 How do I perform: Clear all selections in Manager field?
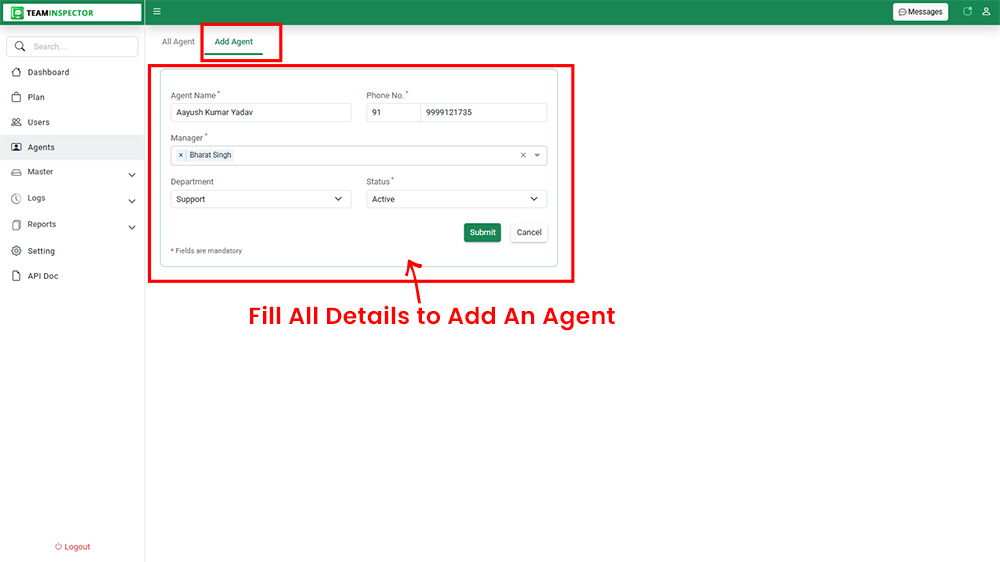[x=523, y=155]
